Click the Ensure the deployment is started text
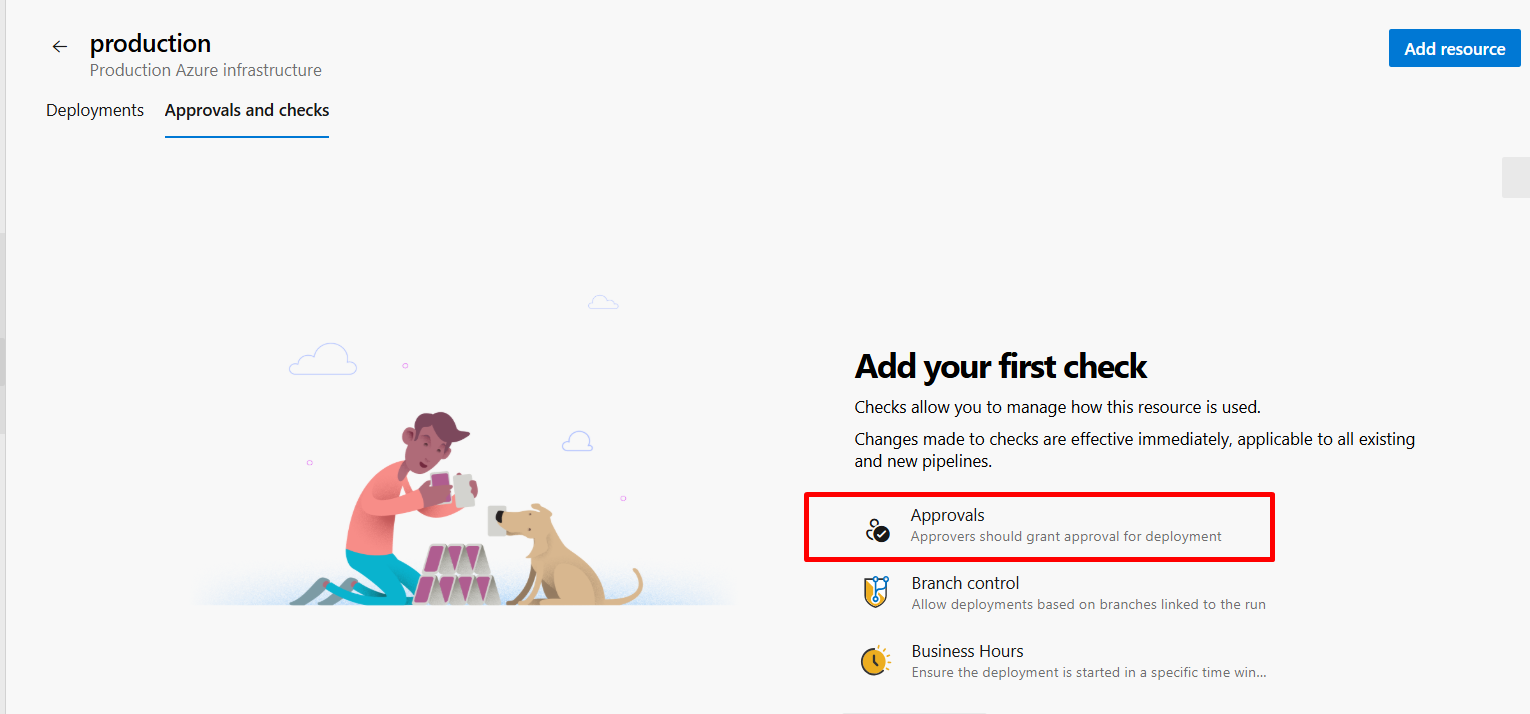This screenshot has height=714, width=1530. pyautogui.click(x=1088, y=673)
